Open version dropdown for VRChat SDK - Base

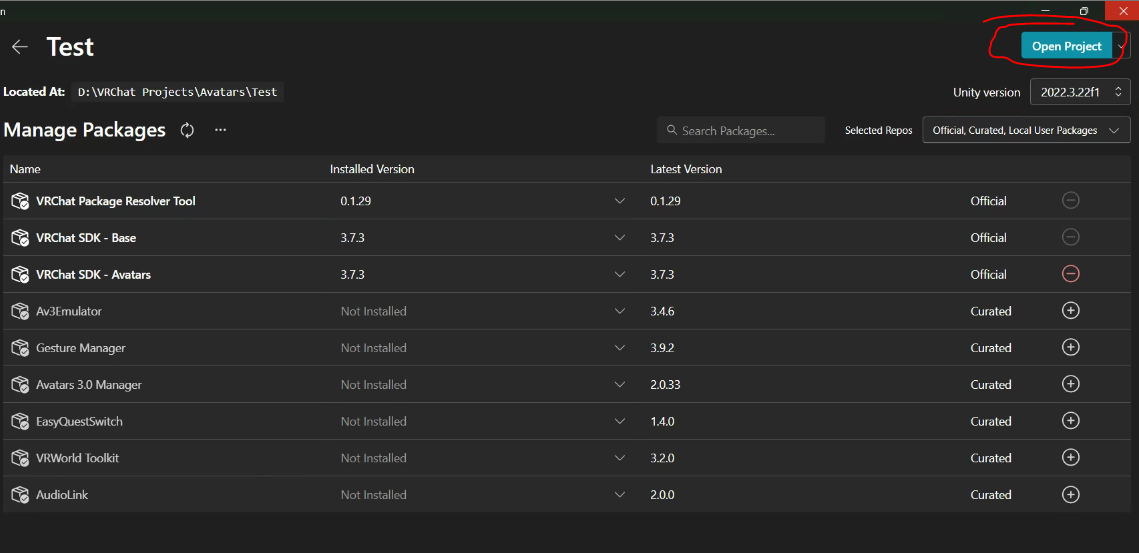tap(620, 238)
